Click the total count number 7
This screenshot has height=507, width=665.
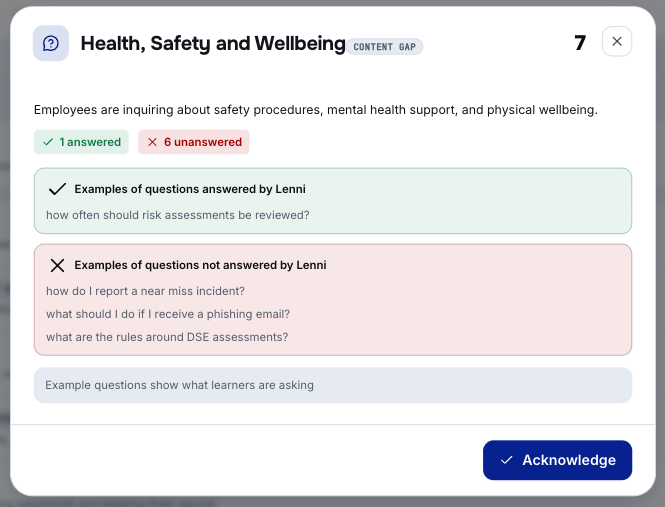click(x=580, y=43)
